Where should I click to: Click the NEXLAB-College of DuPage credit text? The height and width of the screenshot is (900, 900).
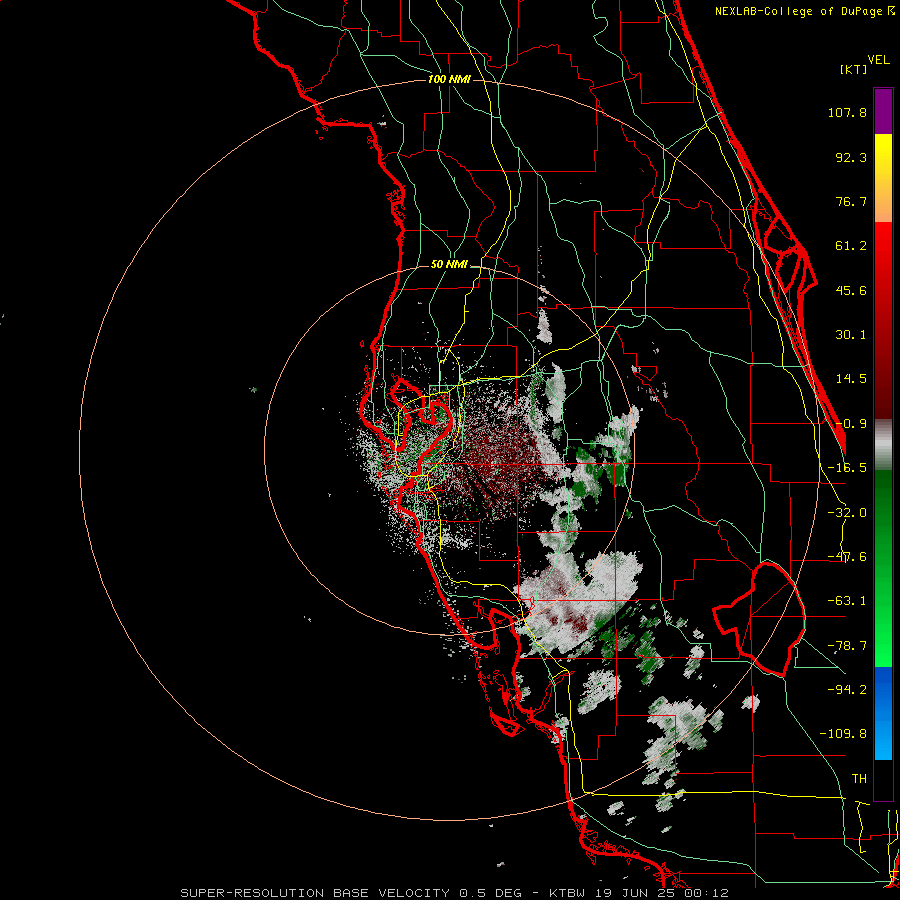coord(804,11)
